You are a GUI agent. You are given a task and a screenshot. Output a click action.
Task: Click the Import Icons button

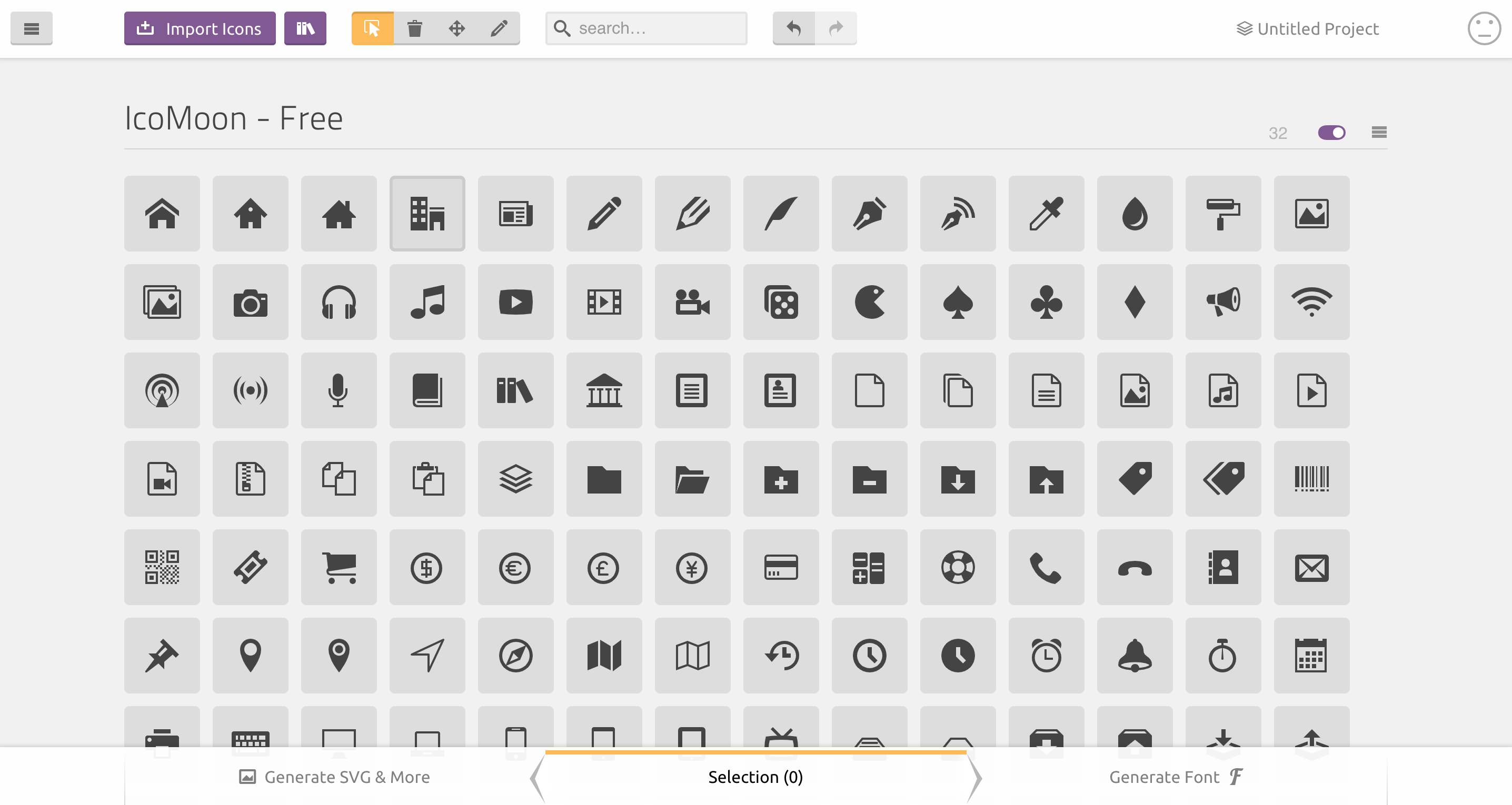(199, 27)
